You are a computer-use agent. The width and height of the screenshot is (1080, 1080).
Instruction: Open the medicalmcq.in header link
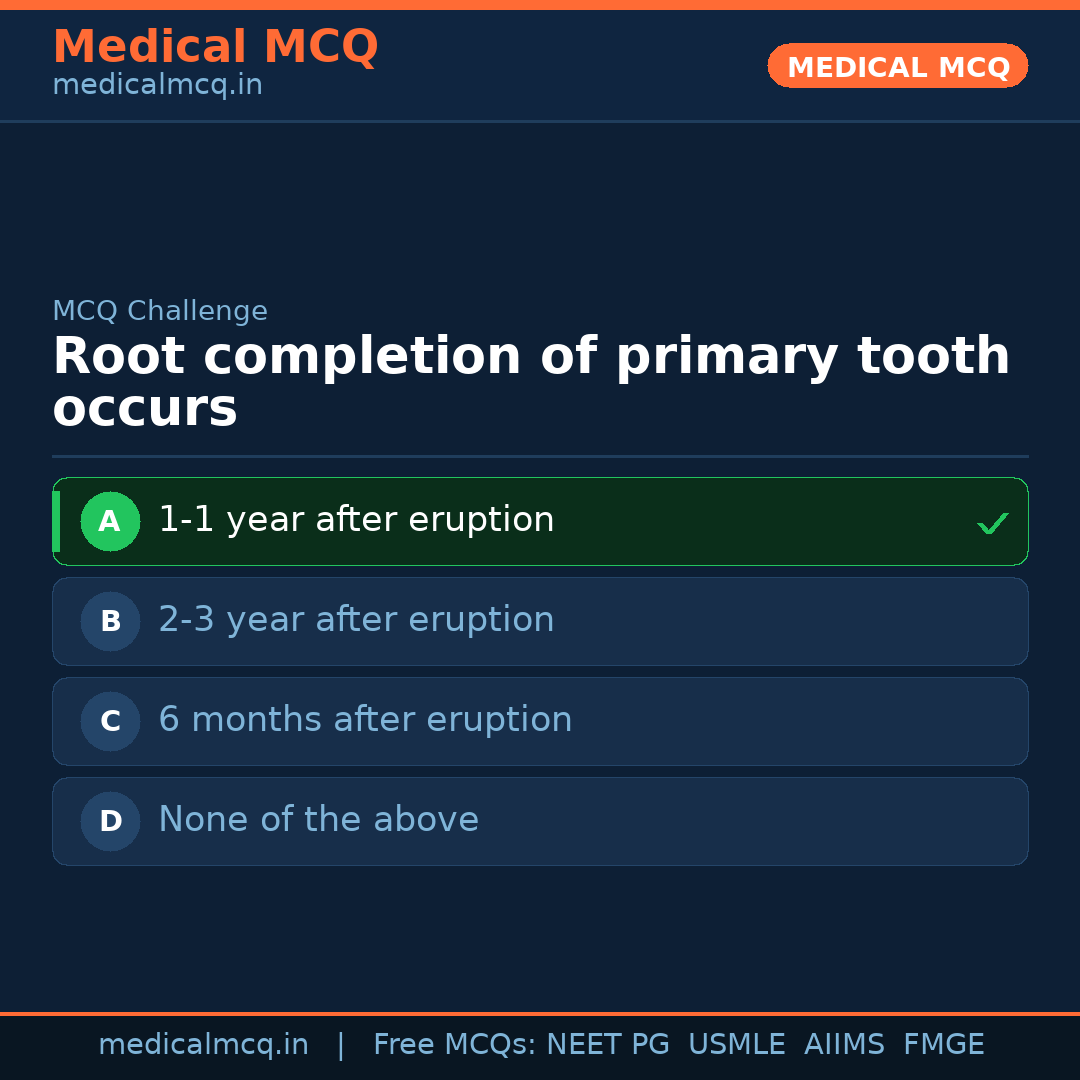pos(157,84)
